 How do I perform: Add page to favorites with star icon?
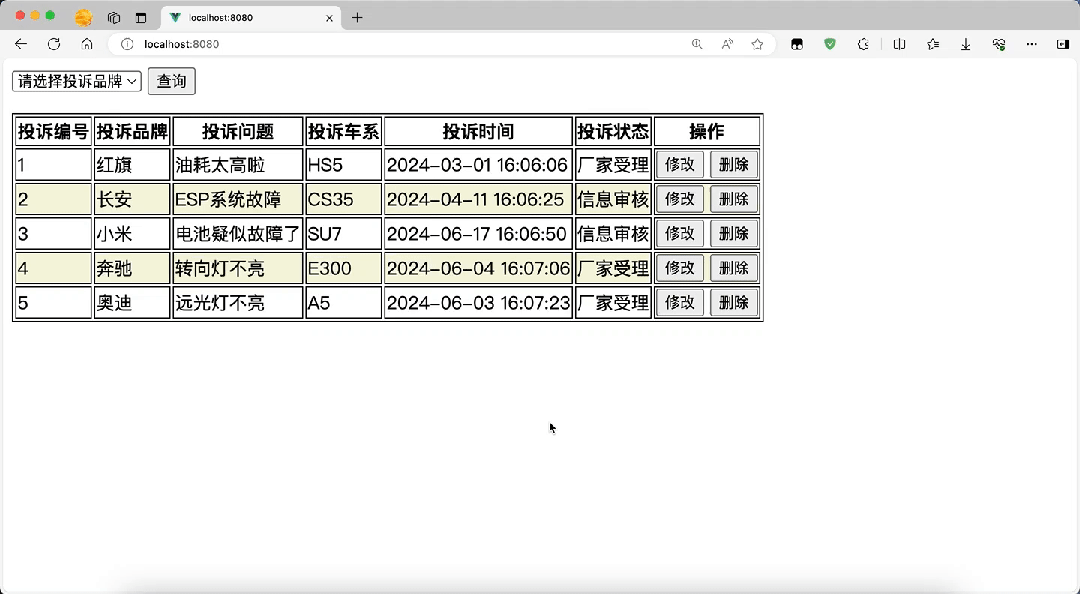tap(758, 44)
